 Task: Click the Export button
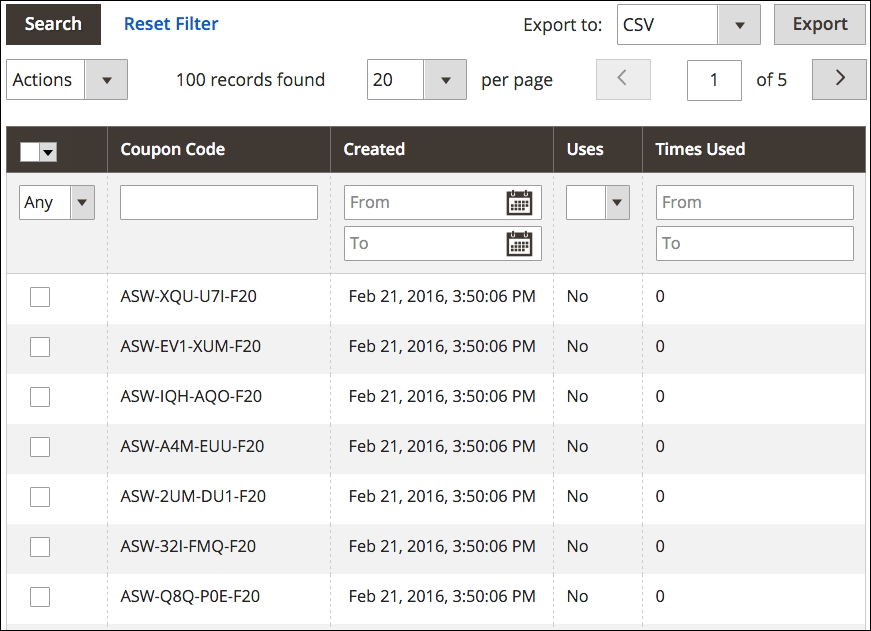(x=819, y=24)
